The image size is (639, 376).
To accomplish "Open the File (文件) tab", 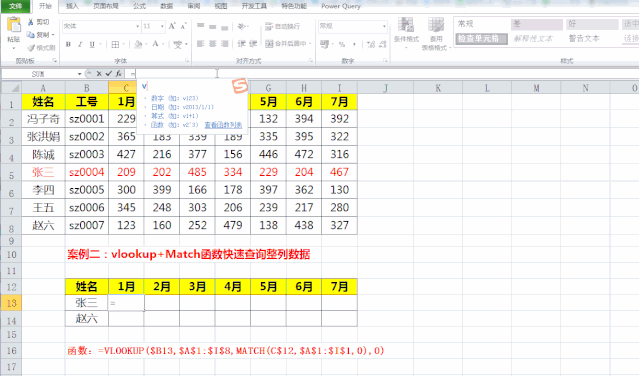I will coord(15,6).
